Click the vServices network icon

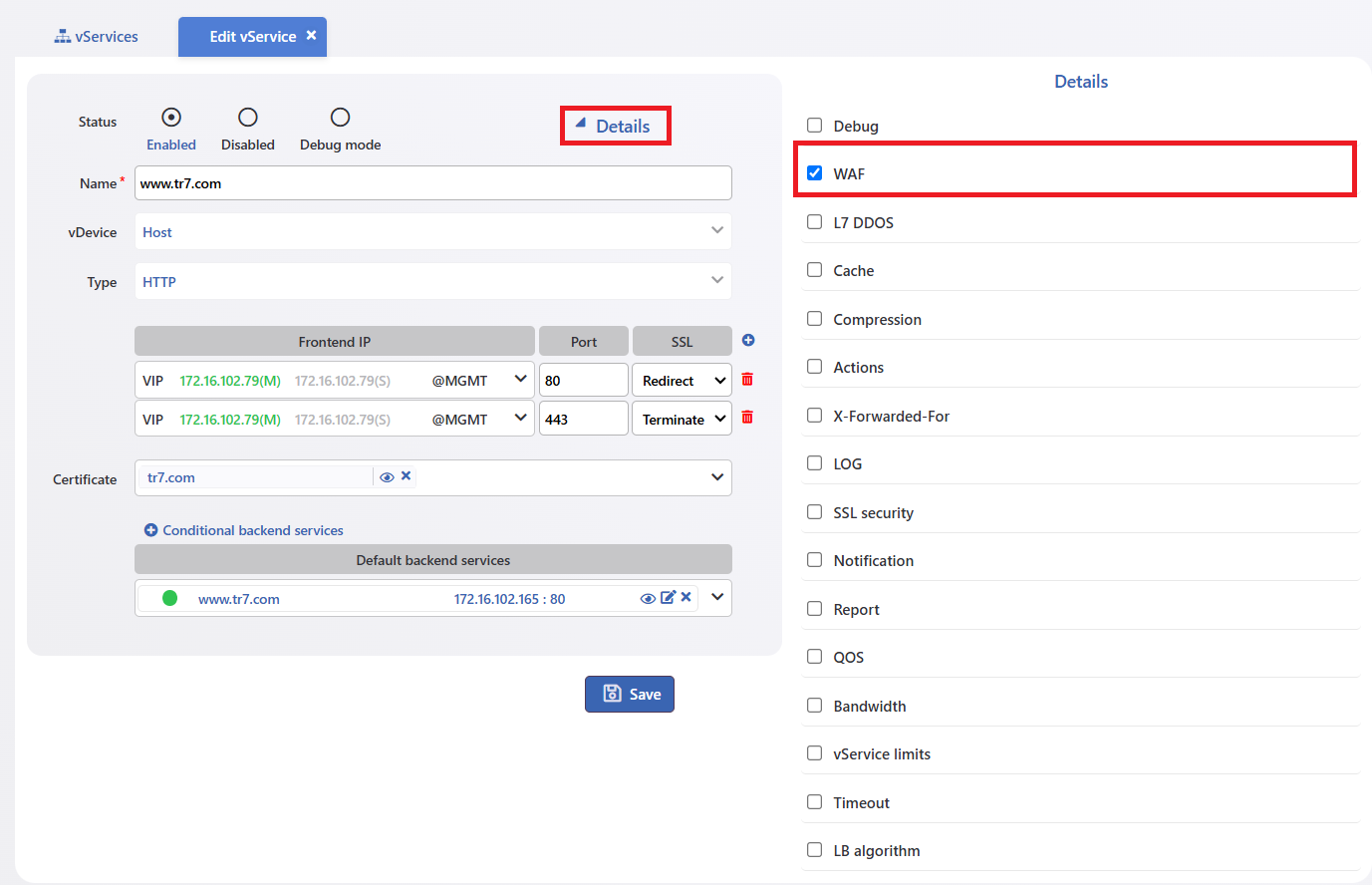click(63, 37)
